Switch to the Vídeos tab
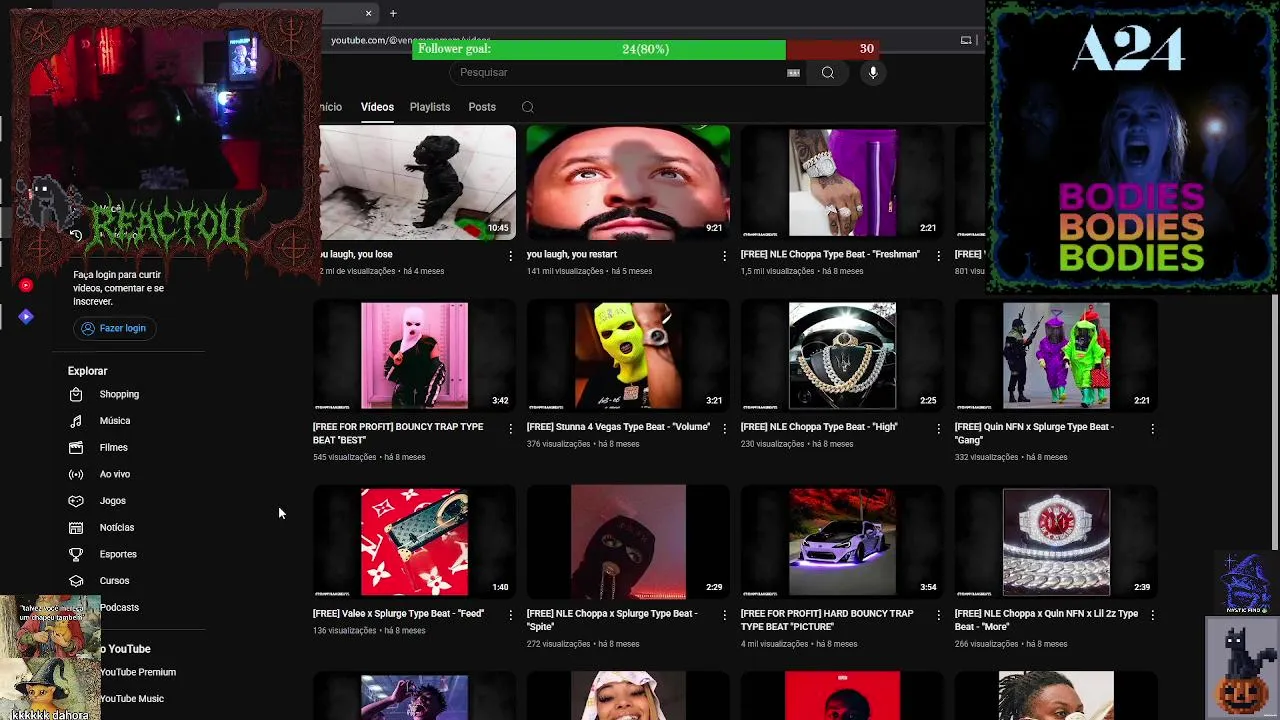This screenshot has width=1280, height=720. (377, 107)
